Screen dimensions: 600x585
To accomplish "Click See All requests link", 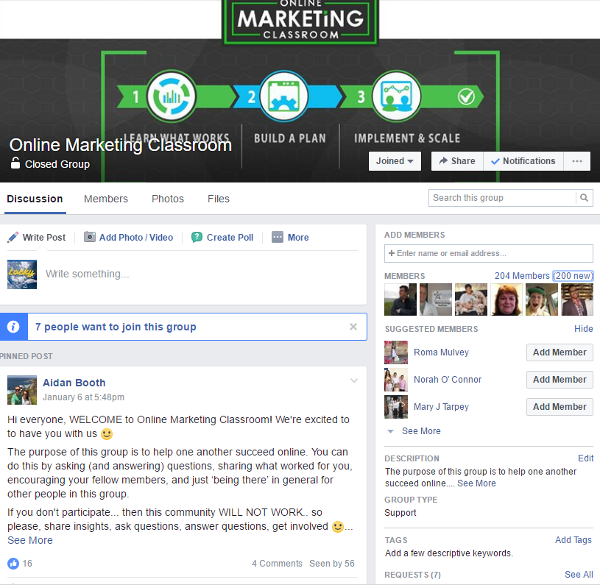I will [x=579, y=574].
